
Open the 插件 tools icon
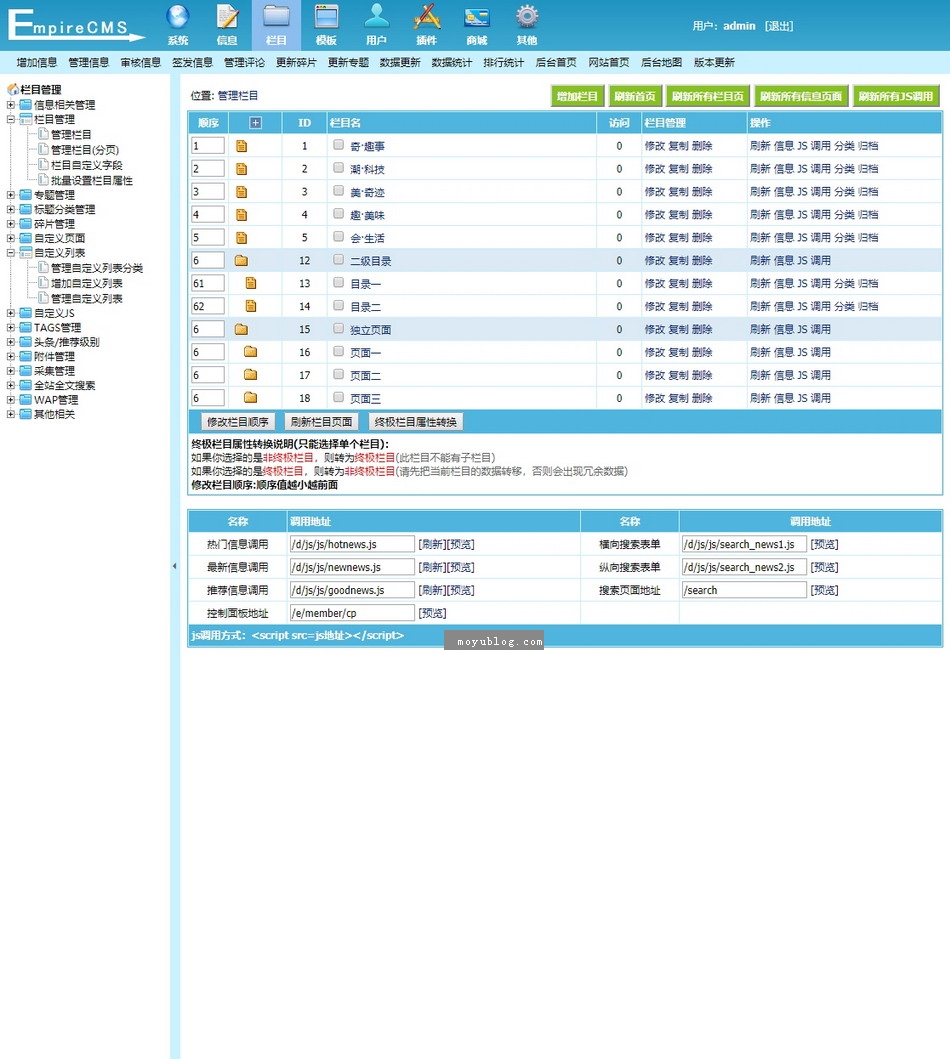coord(427,17)
